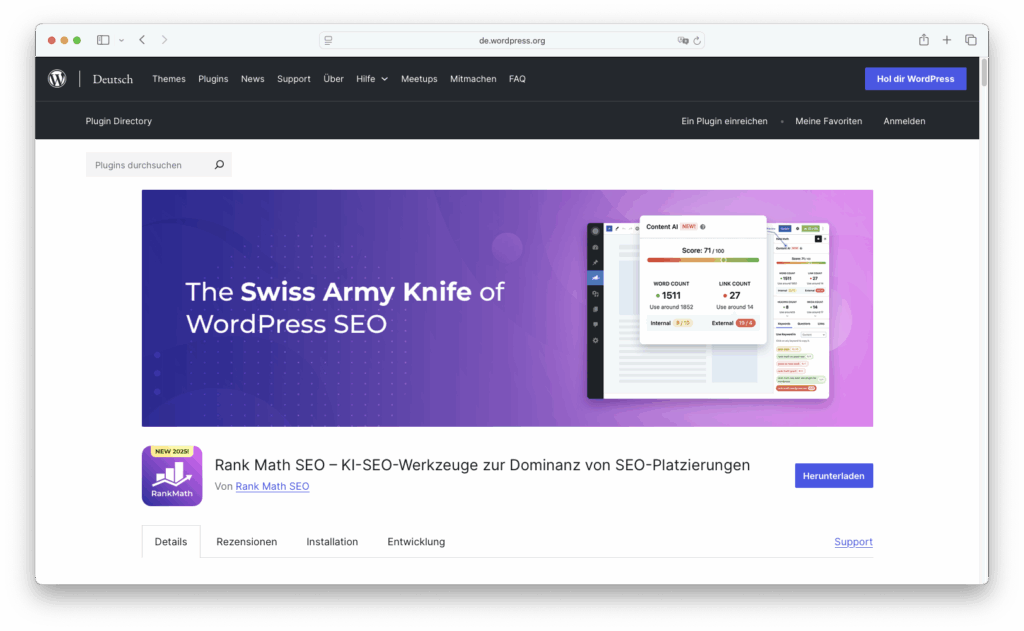Click the Rank Math SEO plugin title
Image resolution: width=1024 pixels, height=631 pixels.
click(x=482, y=465)
